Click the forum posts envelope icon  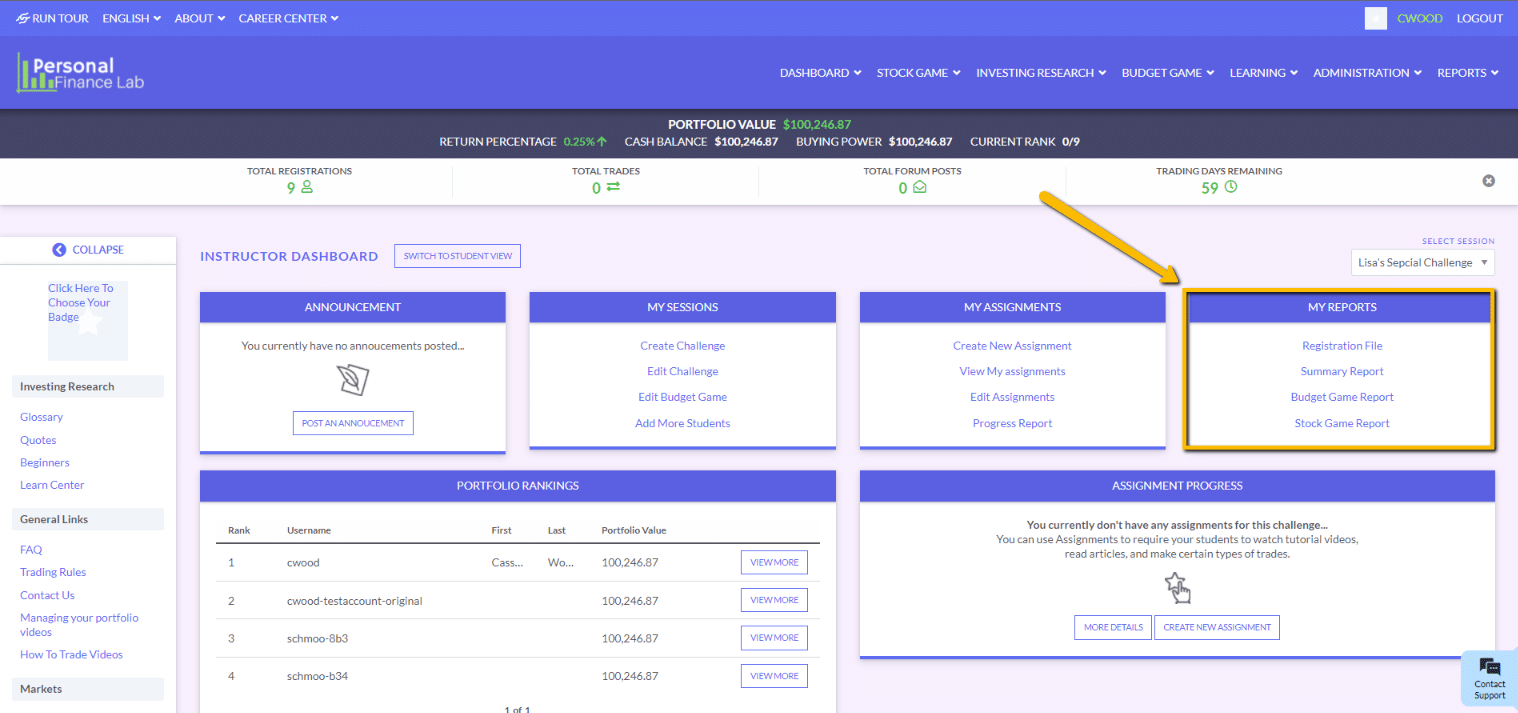(x=919, y=187)
